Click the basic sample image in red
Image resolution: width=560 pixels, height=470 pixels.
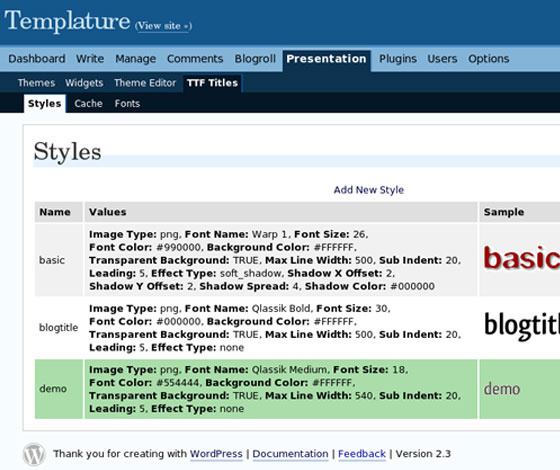click(x=522, y=258)
